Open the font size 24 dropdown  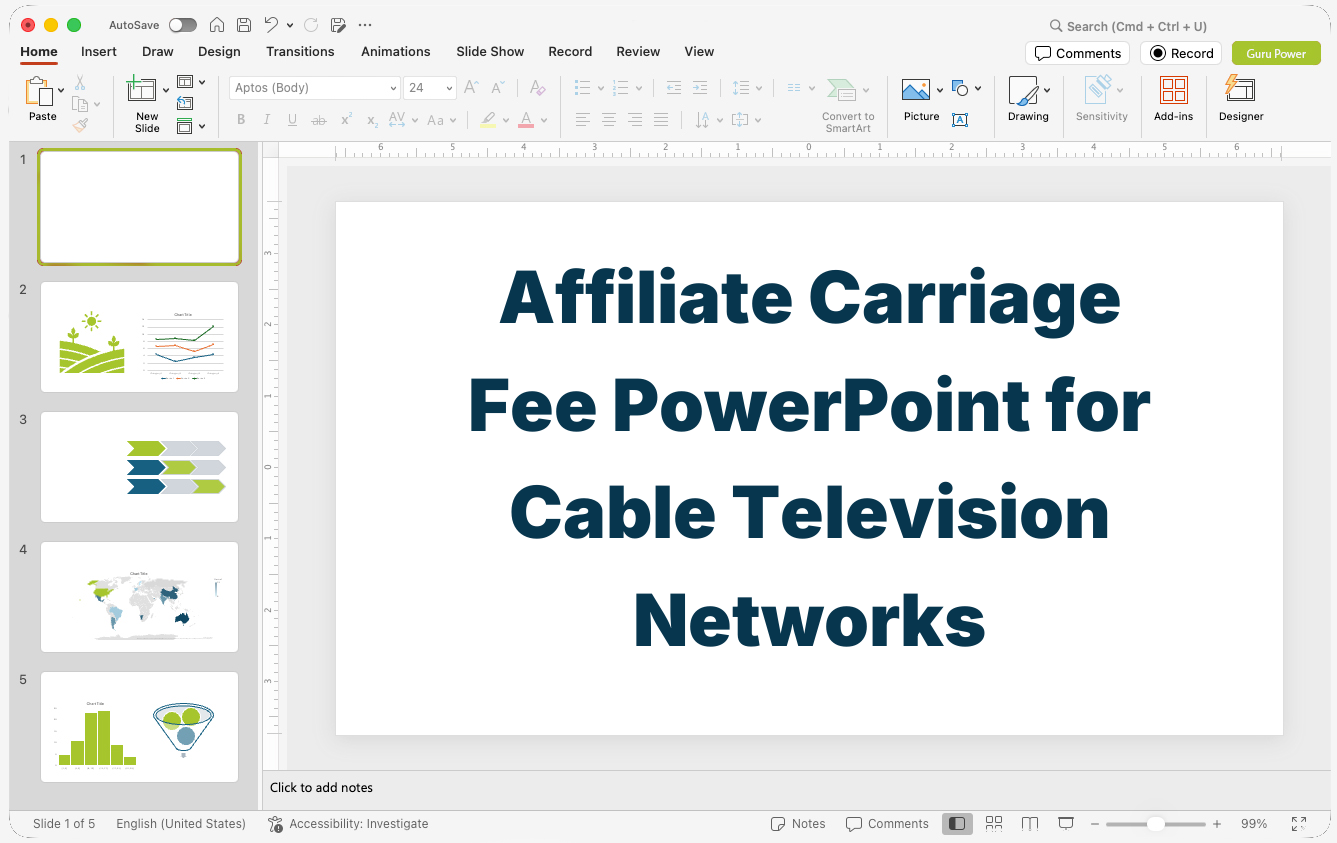449,88
